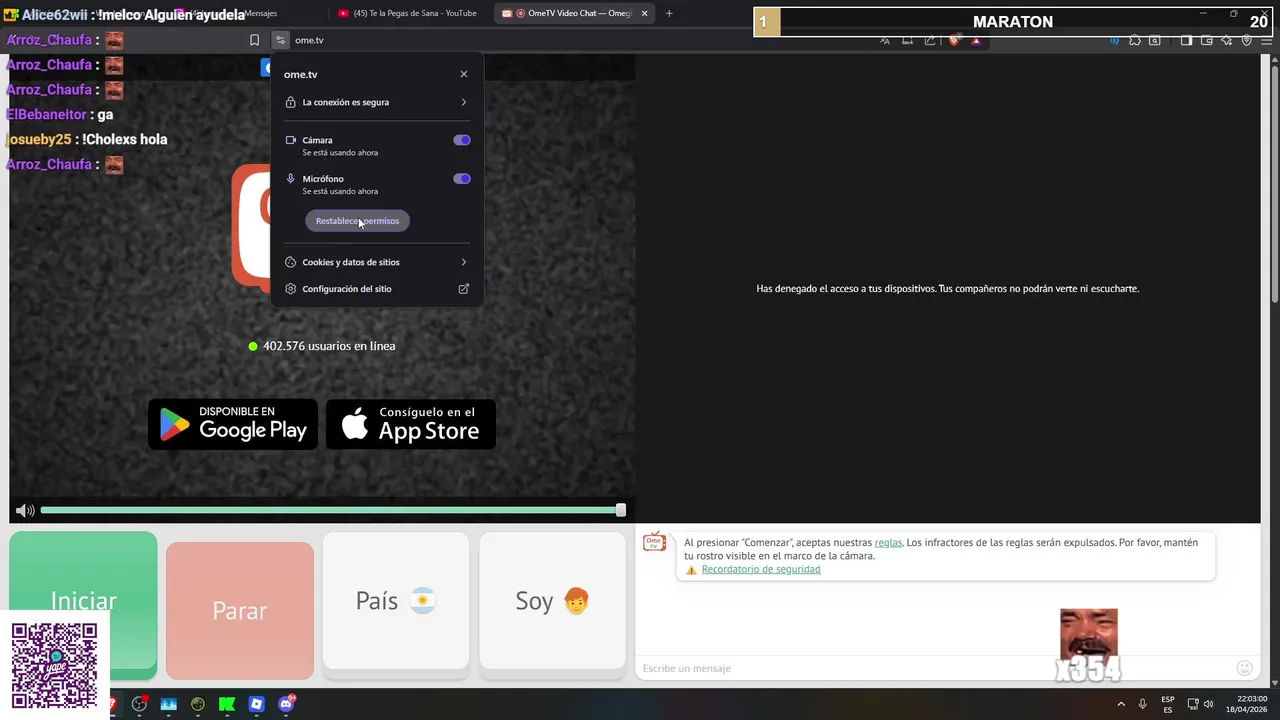Click the 'Has denegado el acceso' message

(947, 288)
